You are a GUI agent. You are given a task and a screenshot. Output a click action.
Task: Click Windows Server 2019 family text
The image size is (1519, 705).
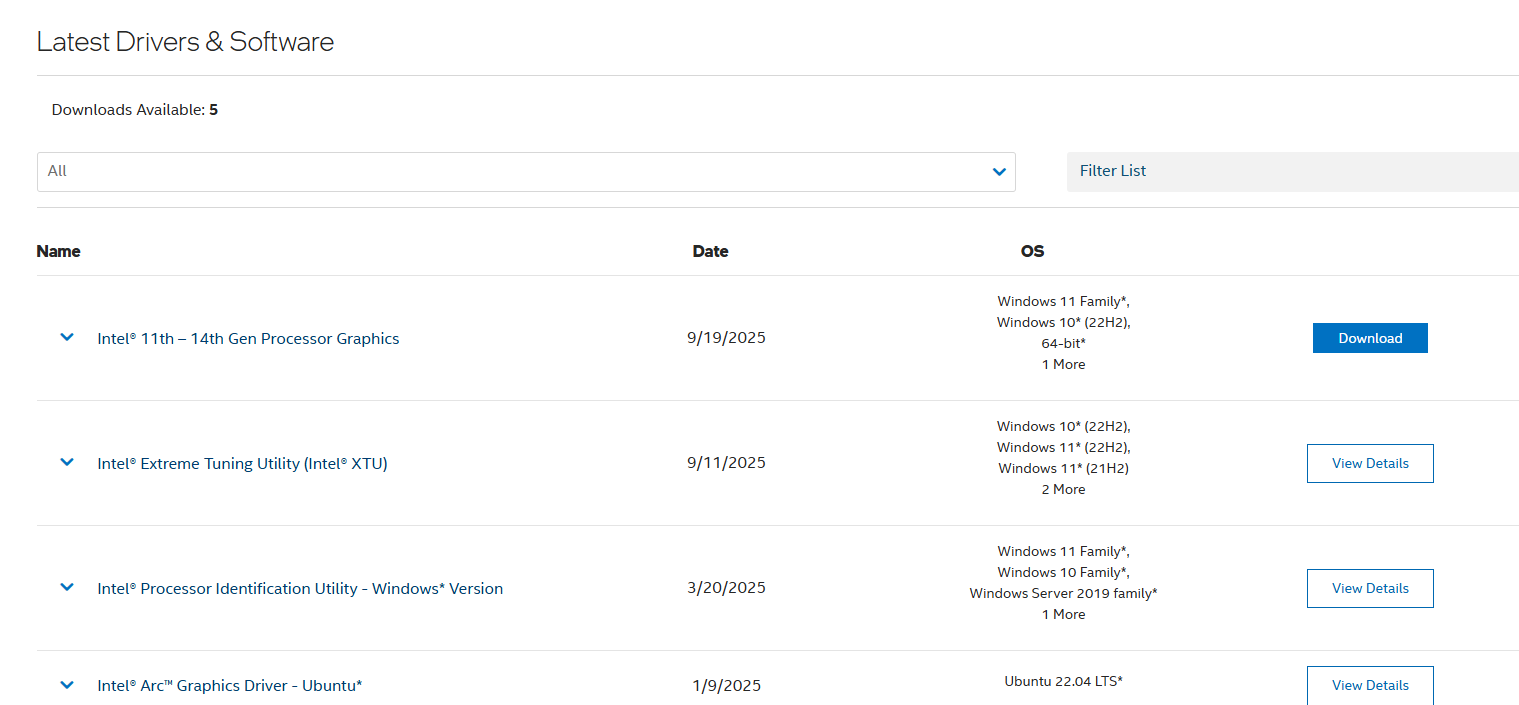coord(1063,594)
